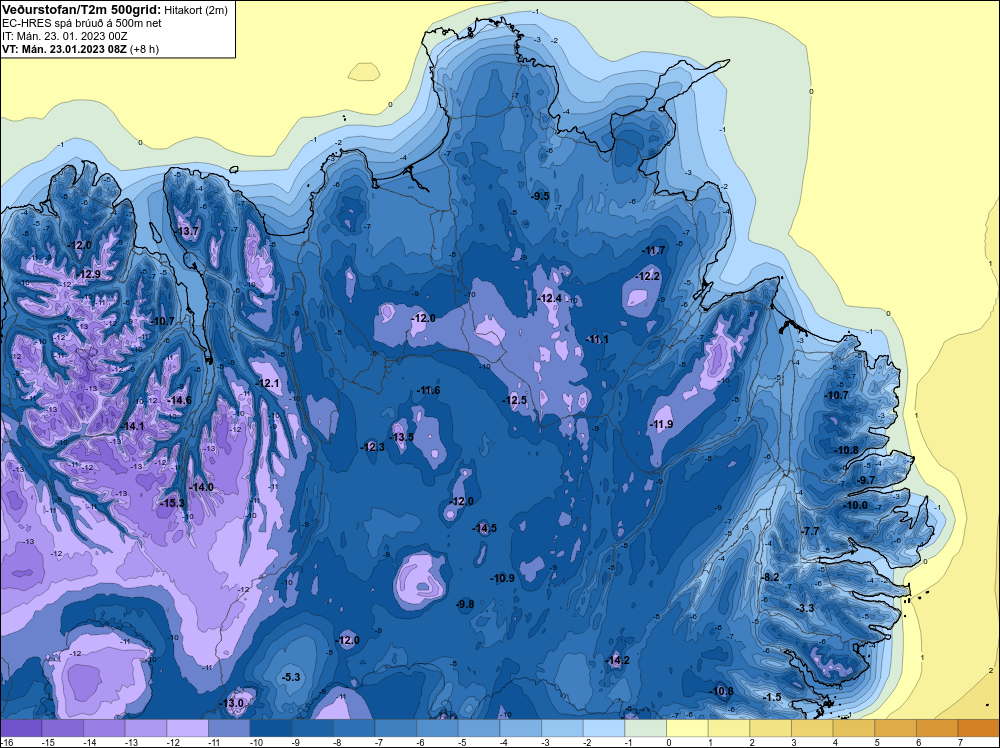Click the -11.9 temperature label
This screenshot has height=748, width=1000.
[x=661, y=425]
